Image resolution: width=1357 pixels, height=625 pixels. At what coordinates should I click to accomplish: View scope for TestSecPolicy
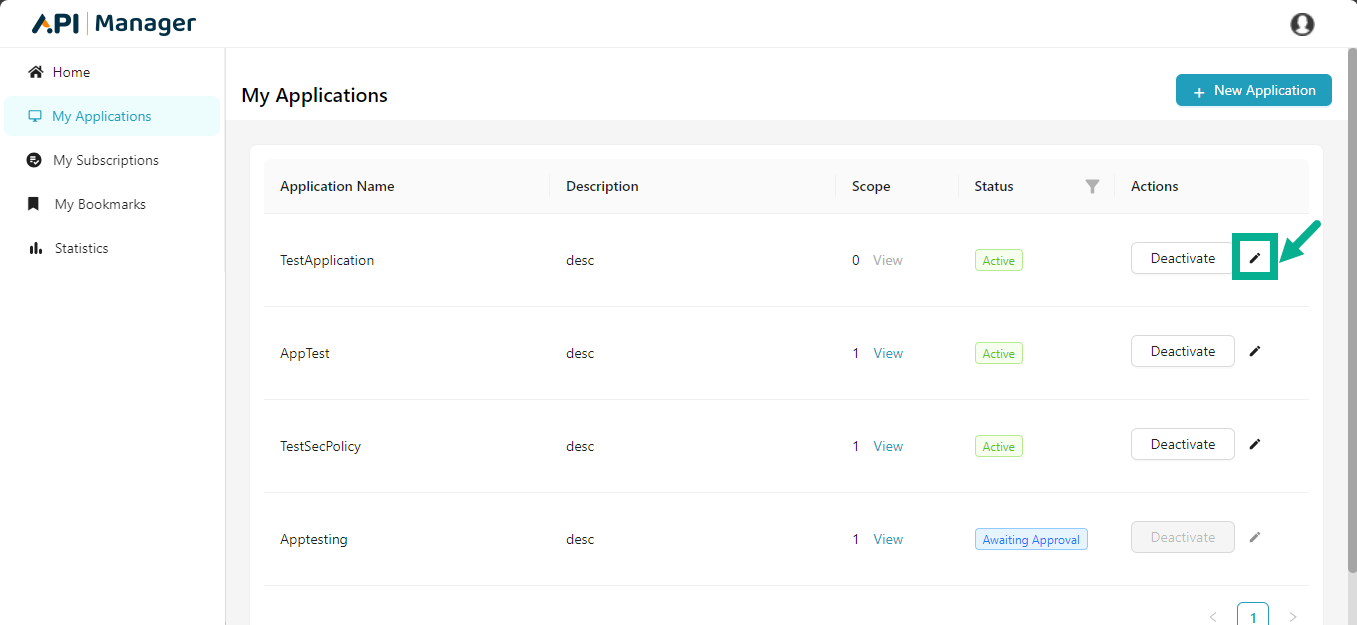[x=887, y=446]
